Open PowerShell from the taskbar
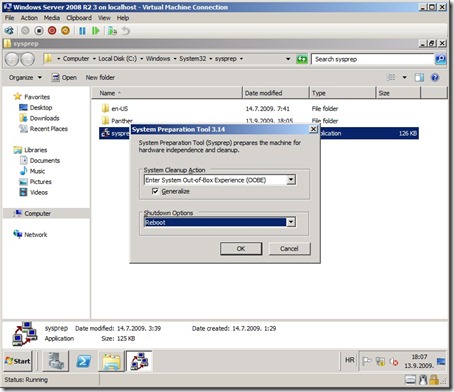Image resolution: width=454 pixels, height=392 pixels. coord(83,361)
